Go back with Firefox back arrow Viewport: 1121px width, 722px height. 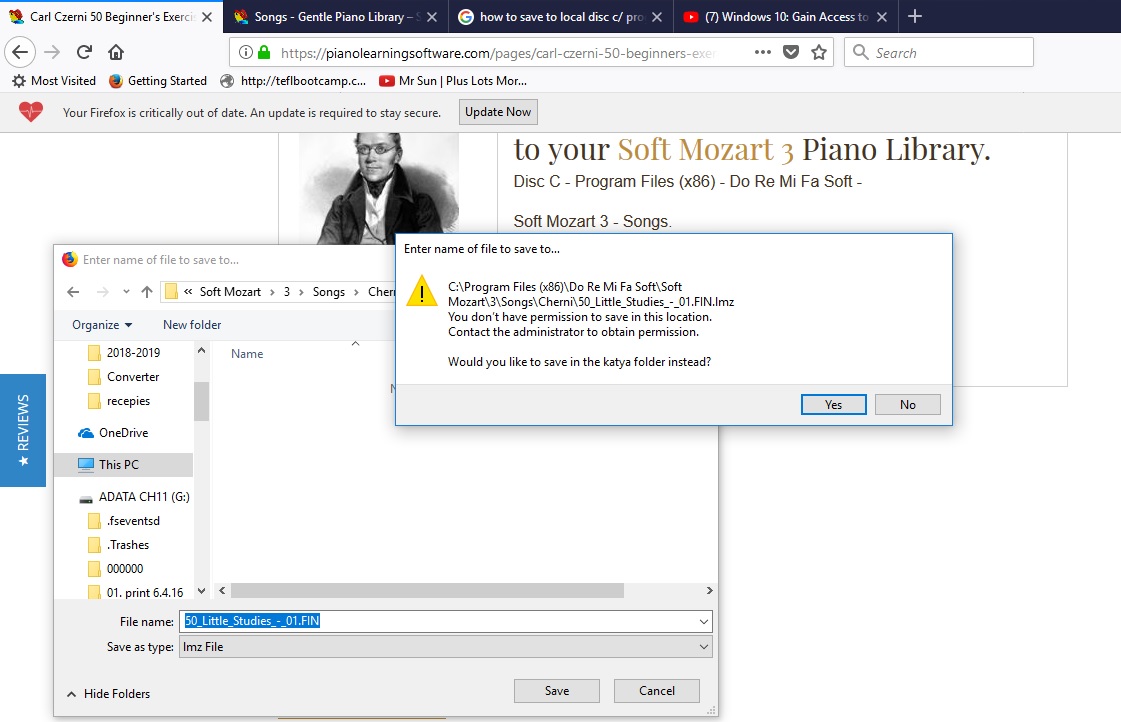click(20, 52)
